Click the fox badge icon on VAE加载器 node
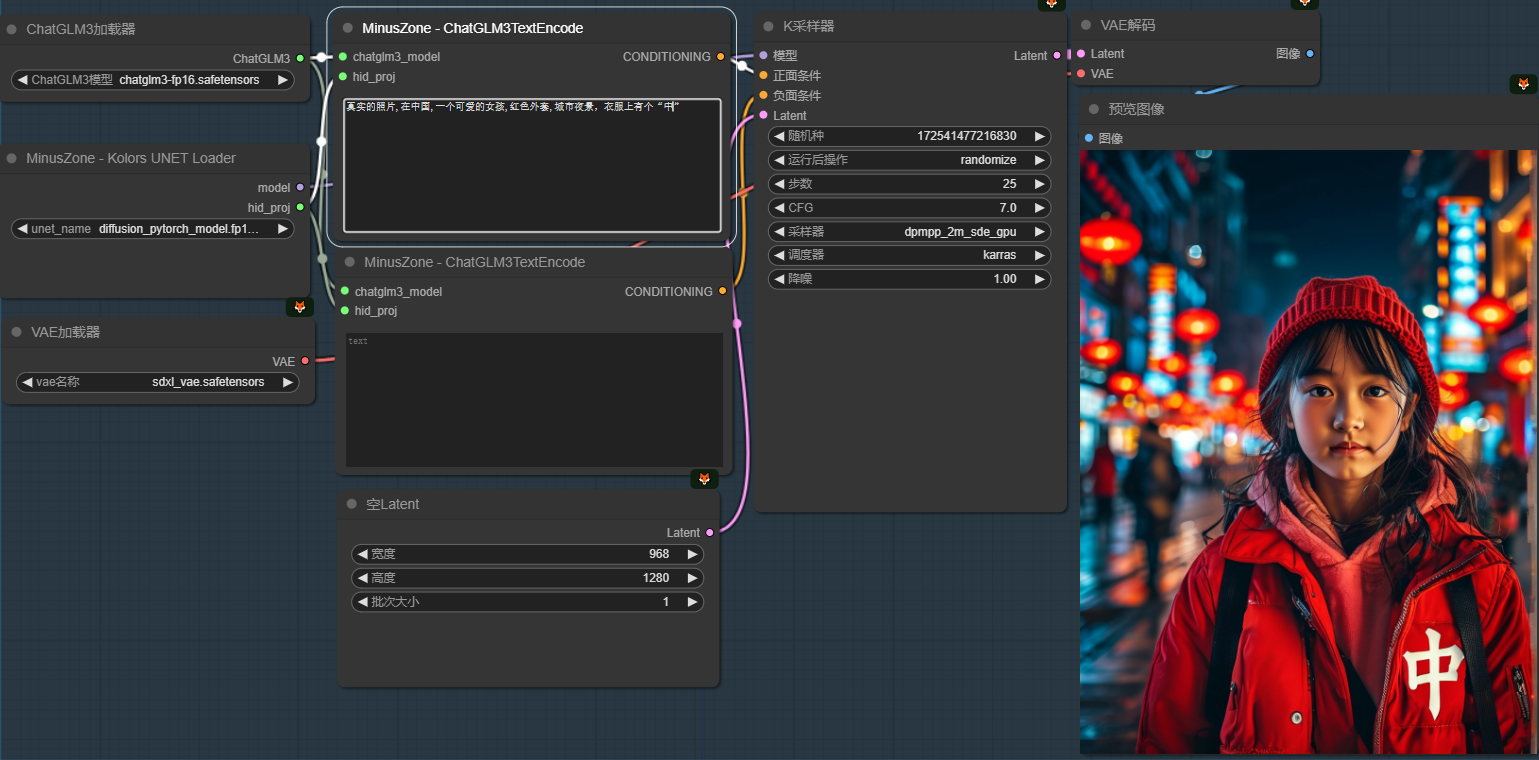The image size is (1539, 760). (299, 307)
